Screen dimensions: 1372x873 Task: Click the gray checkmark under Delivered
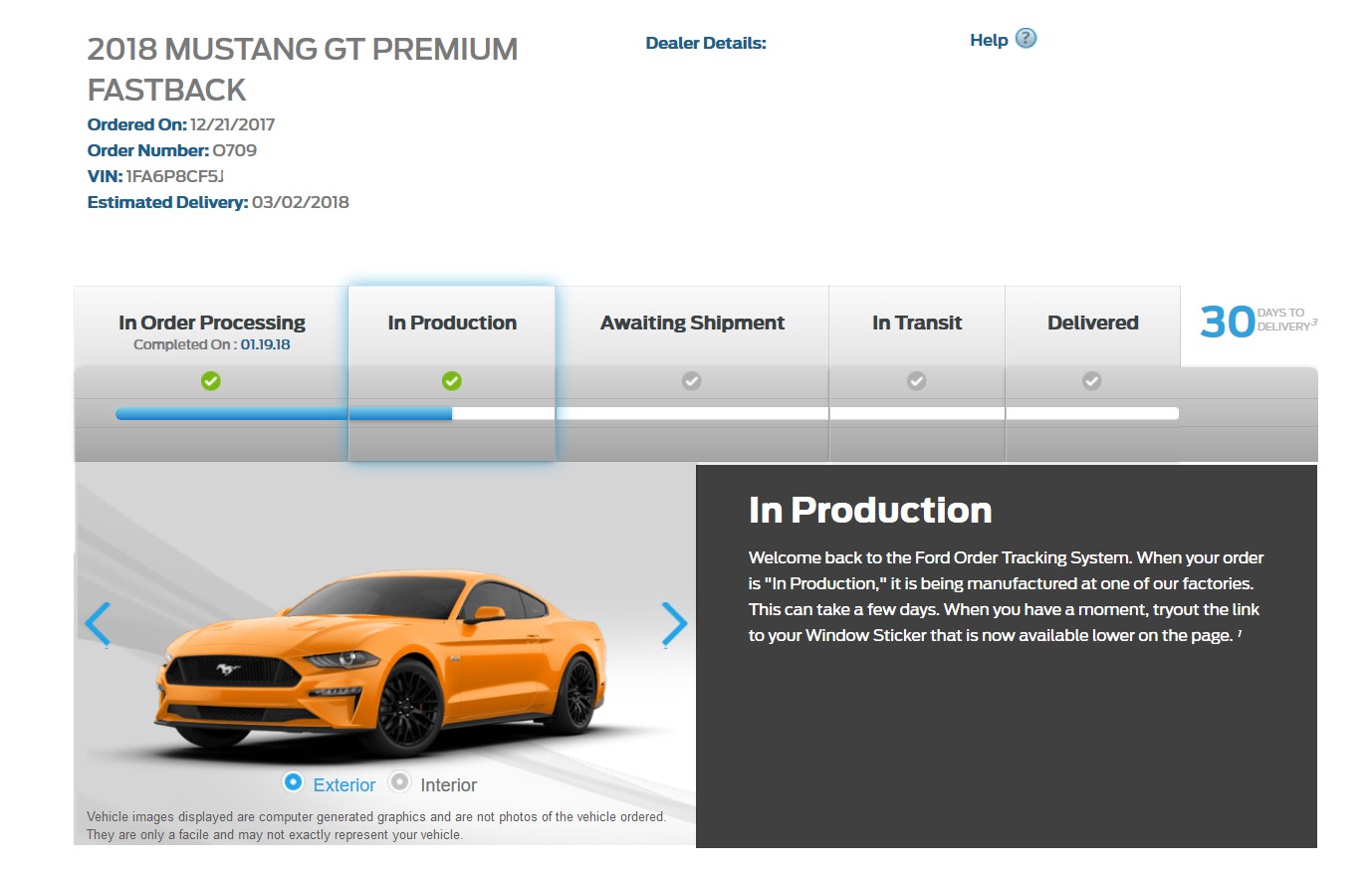[1092, 381]
